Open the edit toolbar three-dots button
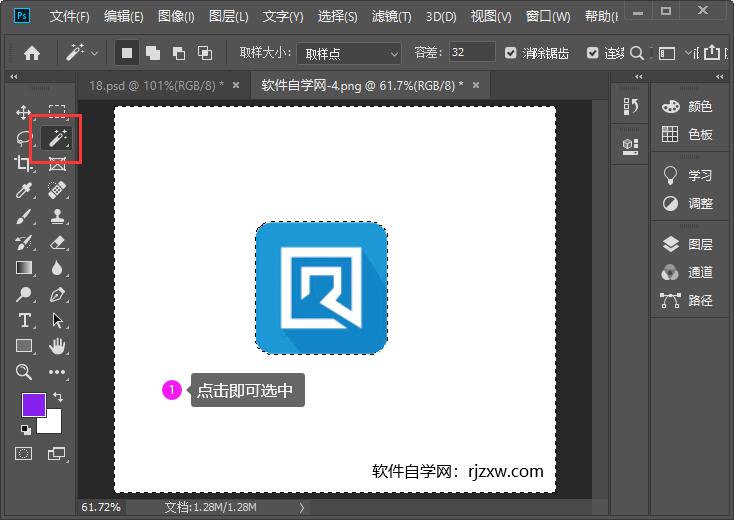 click(x=57, y=372)
